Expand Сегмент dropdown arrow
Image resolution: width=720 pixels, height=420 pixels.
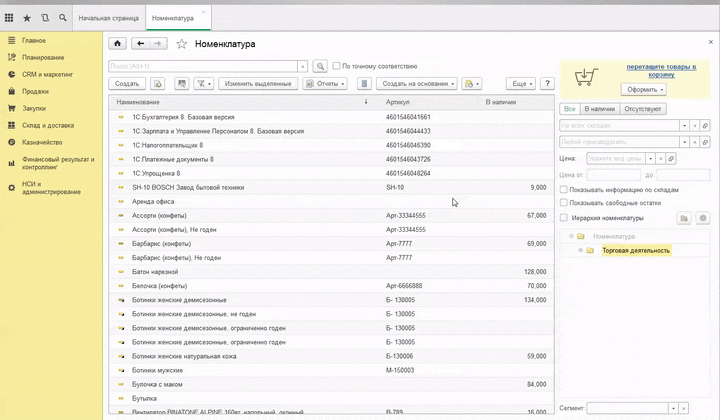pyautogui.click(x=674, y=408)
